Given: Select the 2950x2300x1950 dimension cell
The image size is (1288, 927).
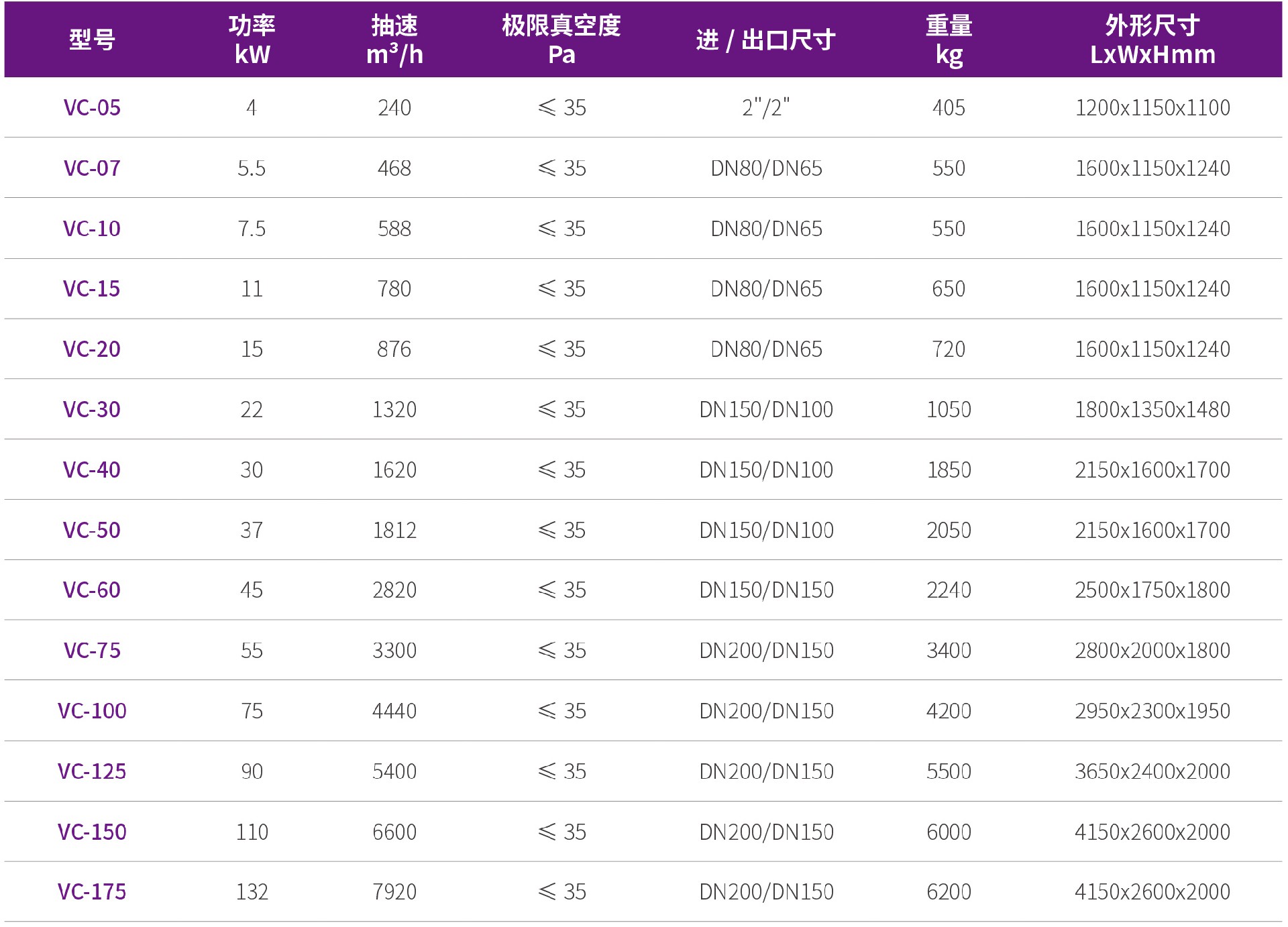Looking at the screenshot, I should coord(1152,711).
